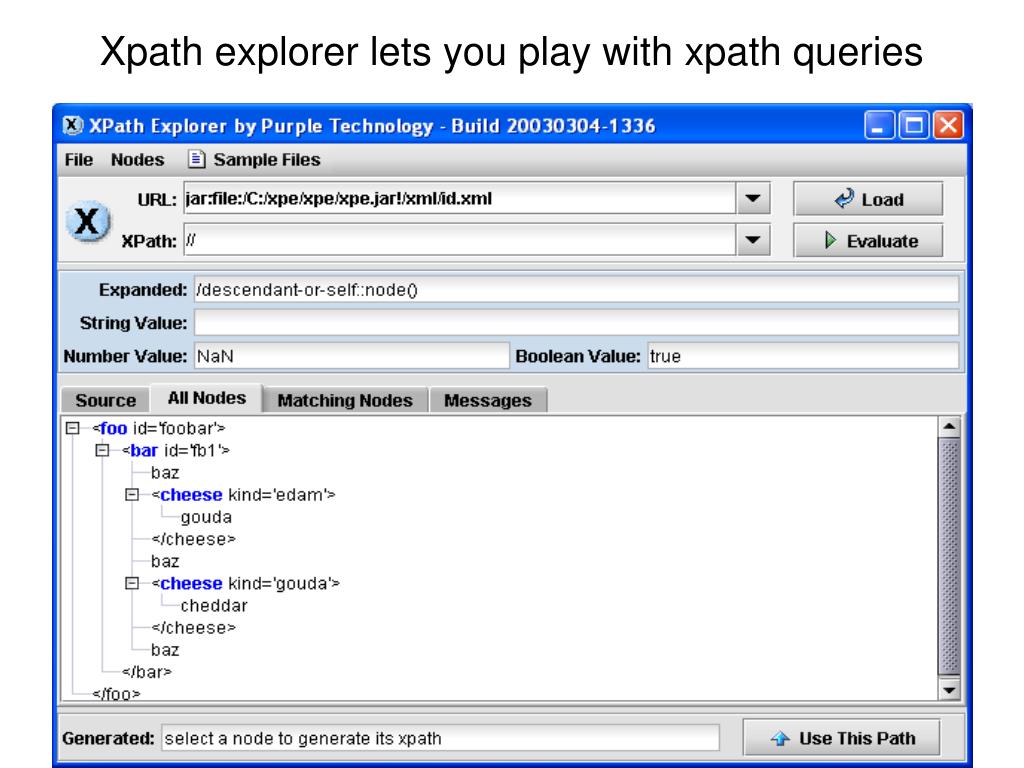
Task: Collapse the cheese kind='gouda' node
Action: (131, 583)
